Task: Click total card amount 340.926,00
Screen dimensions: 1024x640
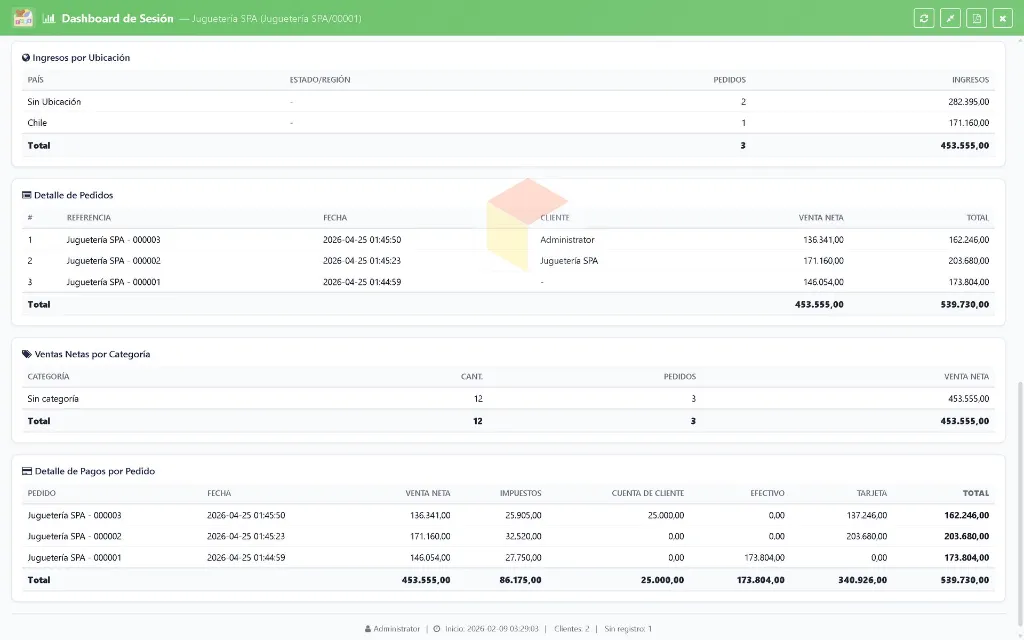Action: [x=863, y=580]
